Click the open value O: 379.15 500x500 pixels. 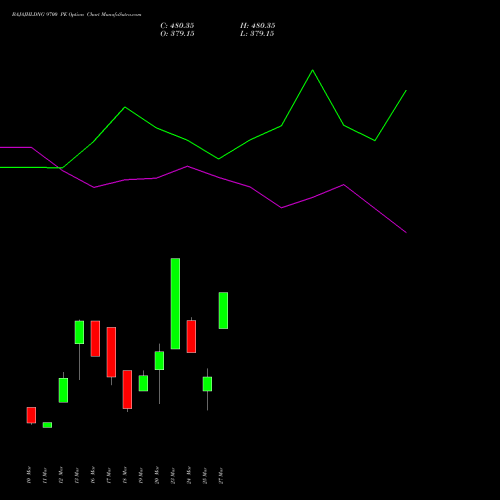177,34
